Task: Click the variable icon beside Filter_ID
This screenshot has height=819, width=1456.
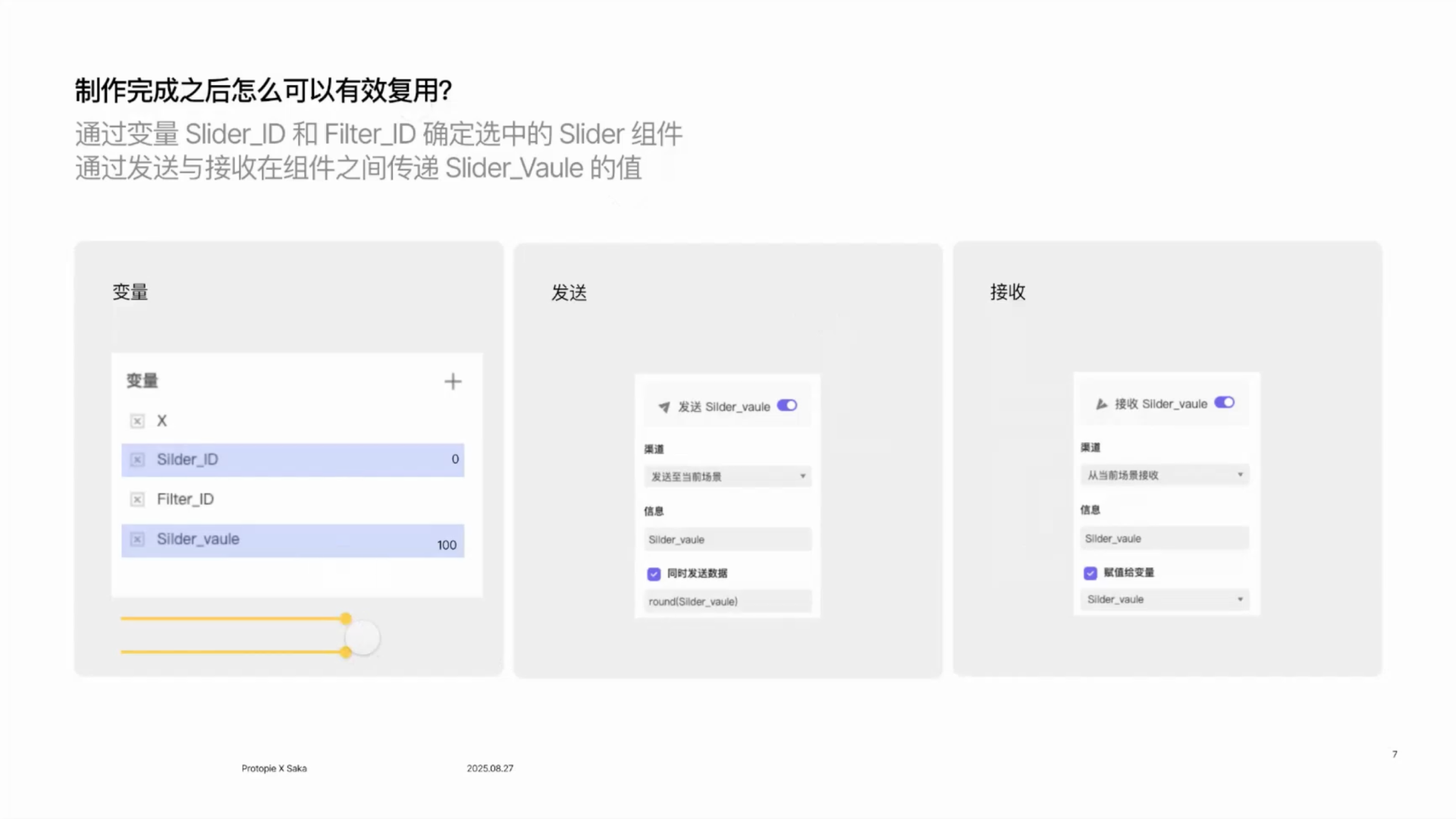Action: 137,499
